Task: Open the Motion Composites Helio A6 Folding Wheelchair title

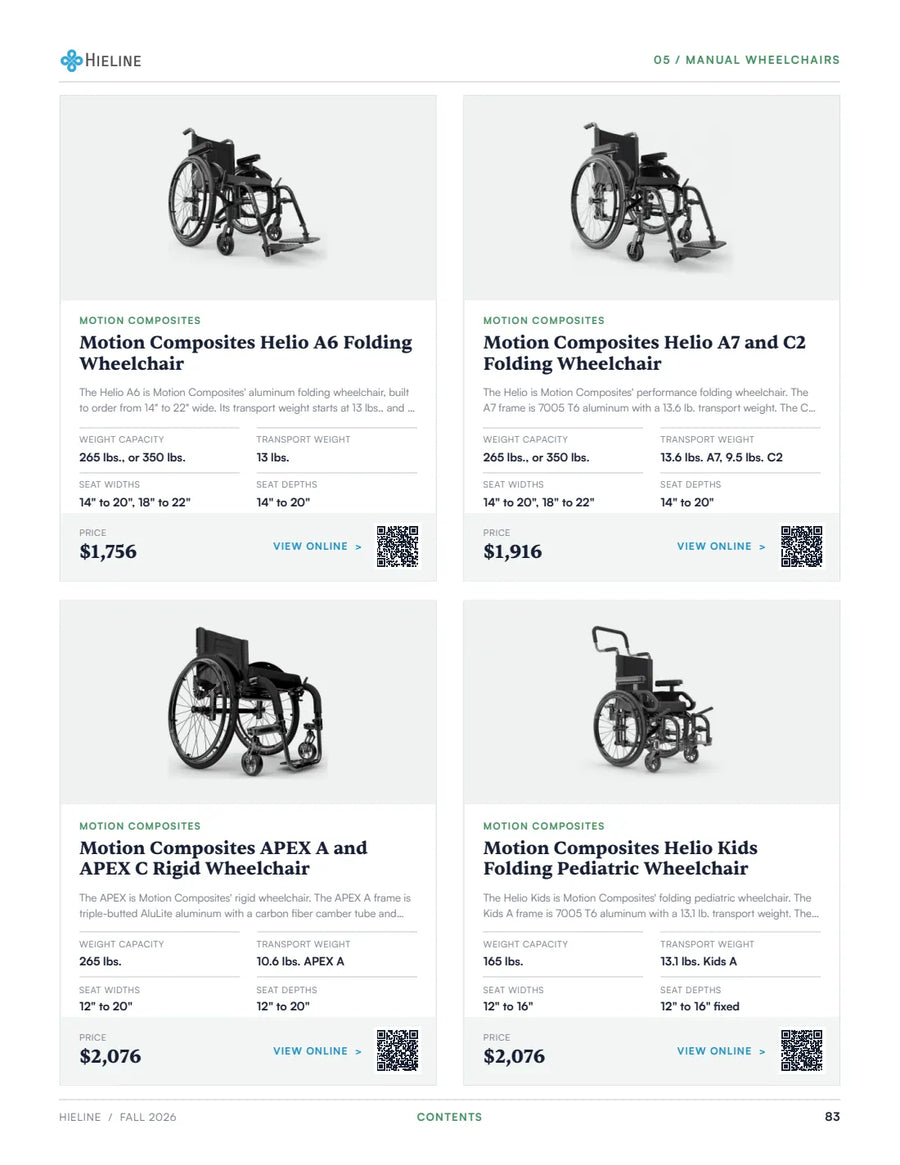Action: [x=246, y=353]
